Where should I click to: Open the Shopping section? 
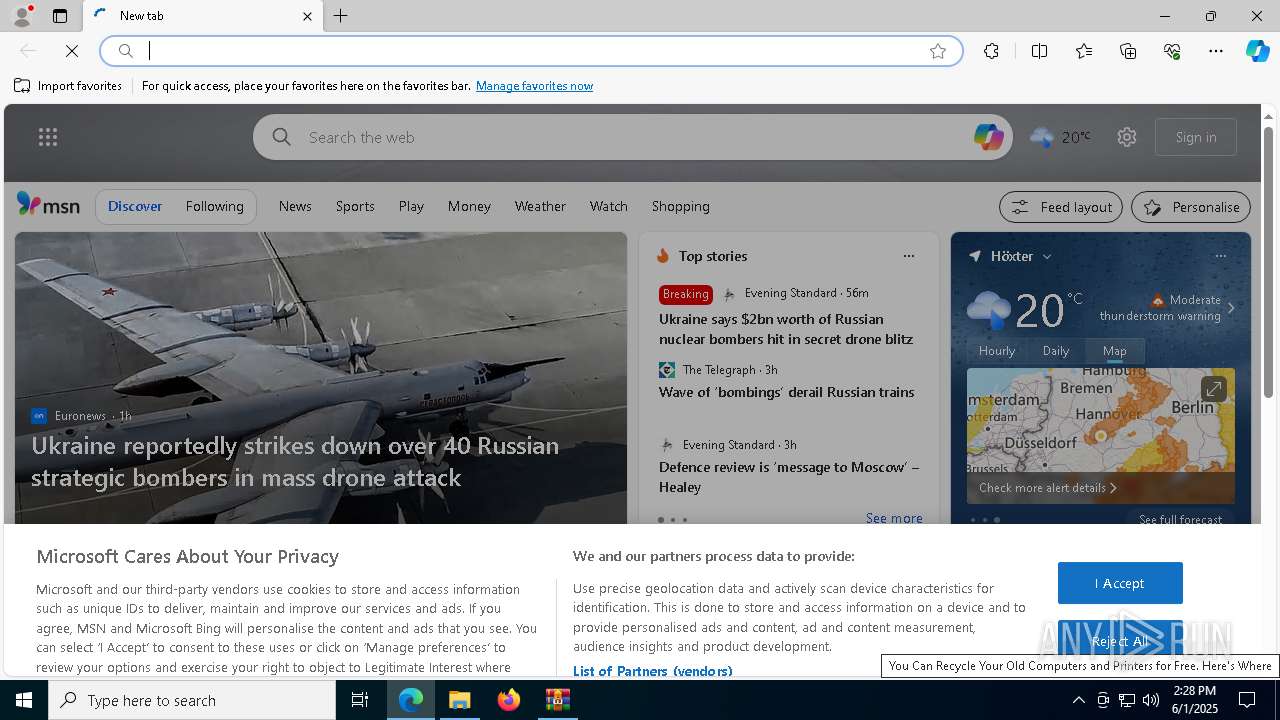click(x=681, y=206)
